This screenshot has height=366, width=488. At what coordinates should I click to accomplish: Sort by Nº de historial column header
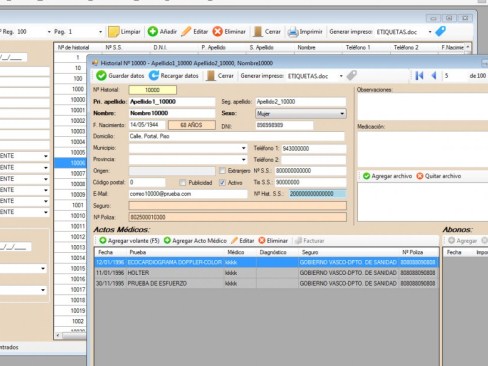point(73,47)
